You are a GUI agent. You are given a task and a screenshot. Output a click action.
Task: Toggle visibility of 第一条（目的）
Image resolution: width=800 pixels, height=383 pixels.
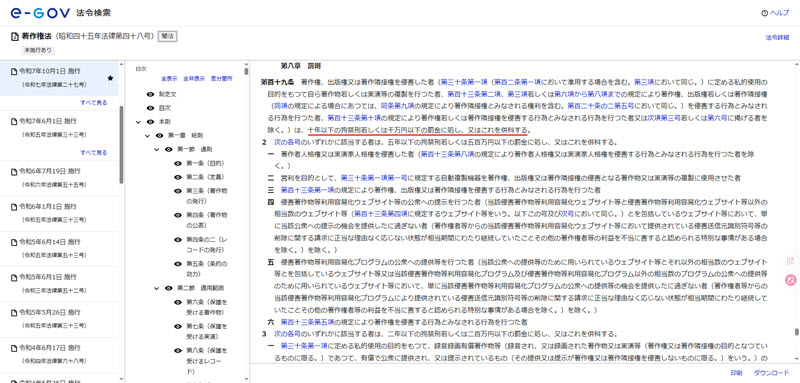(x=178, y=163)
